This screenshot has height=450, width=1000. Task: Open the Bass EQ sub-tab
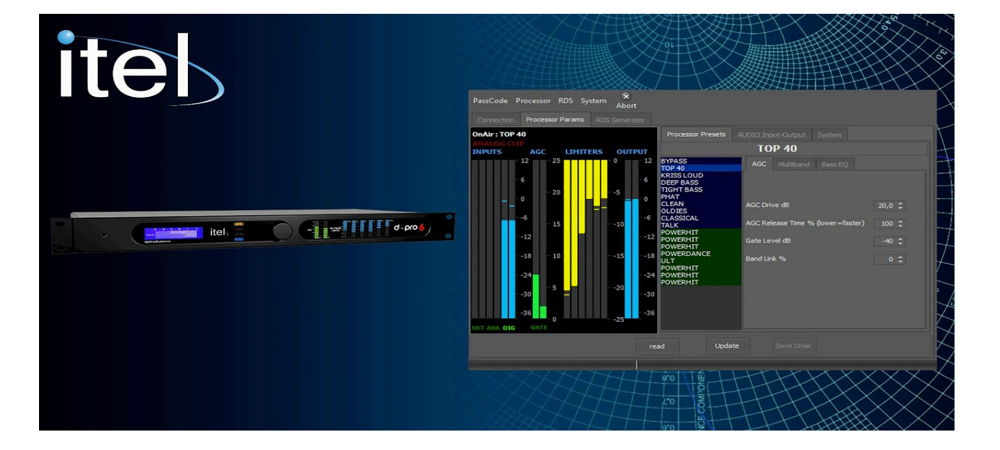click(x=835, y=164)
